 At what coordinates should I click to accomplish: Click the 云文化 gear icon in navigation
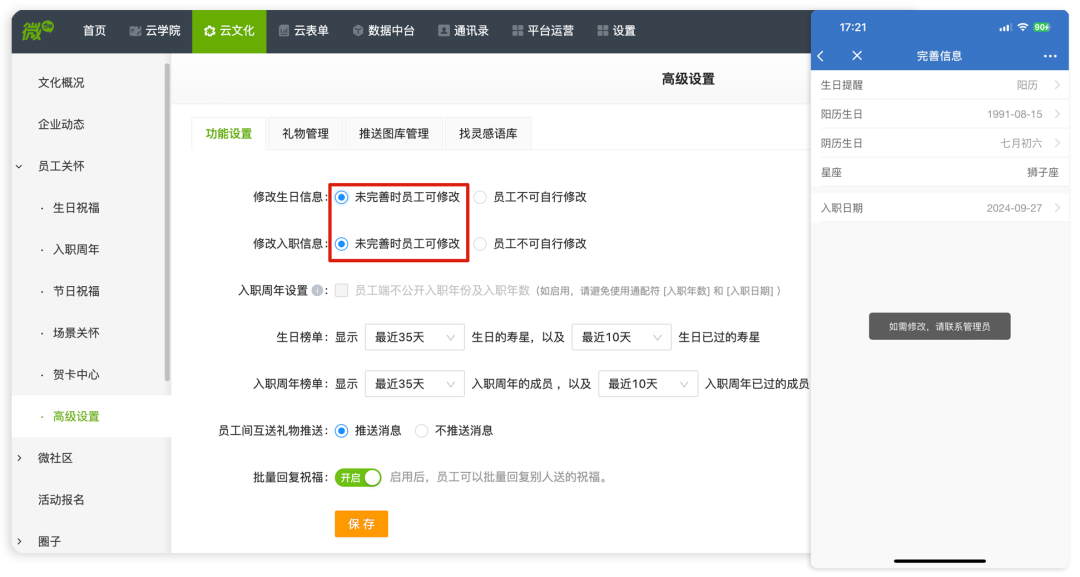click(x=209, y=31)
